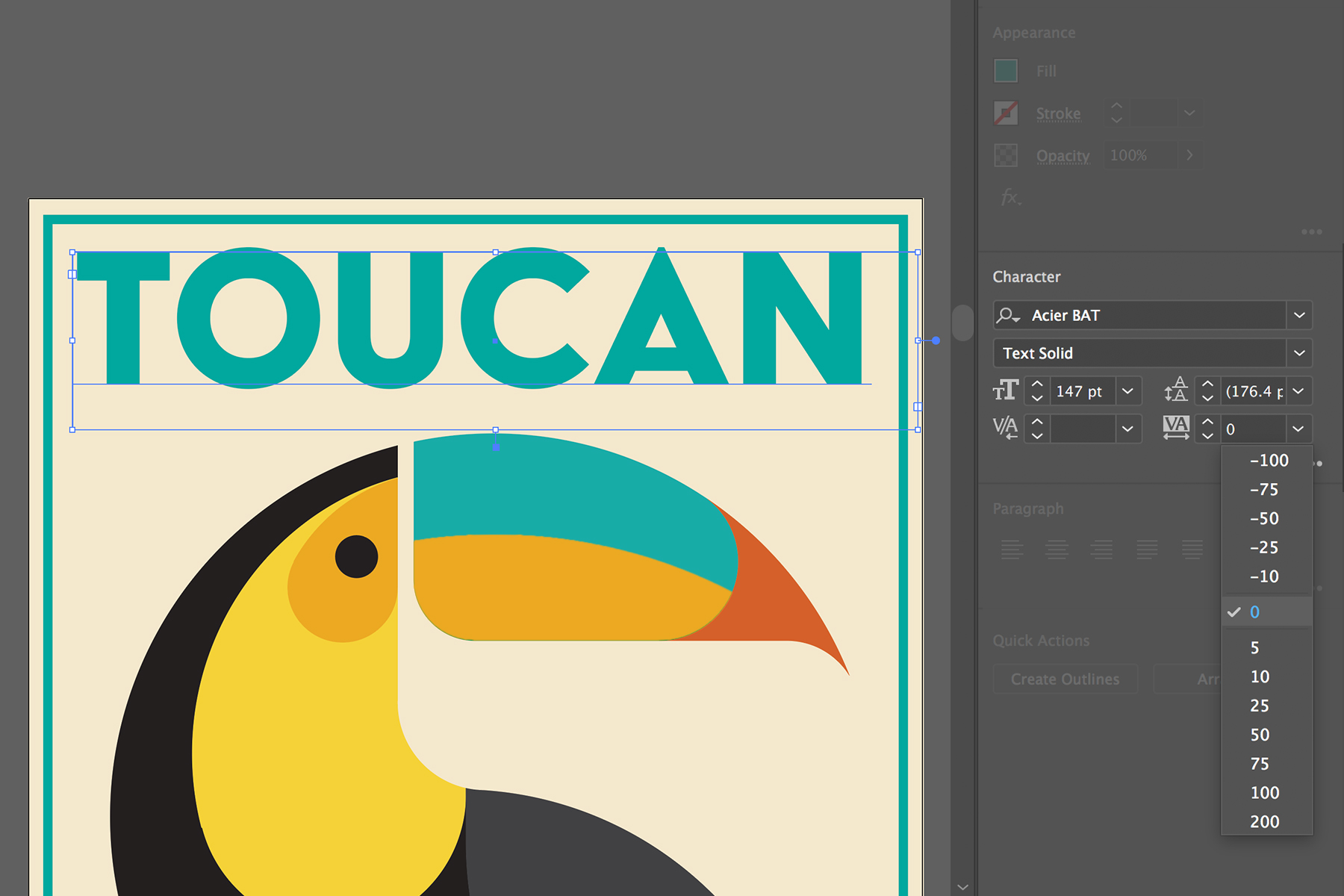Open the Opacity settings link
Image resolution: width=1344 pixels, height=896 pixels.
[x=1063, y=156]
